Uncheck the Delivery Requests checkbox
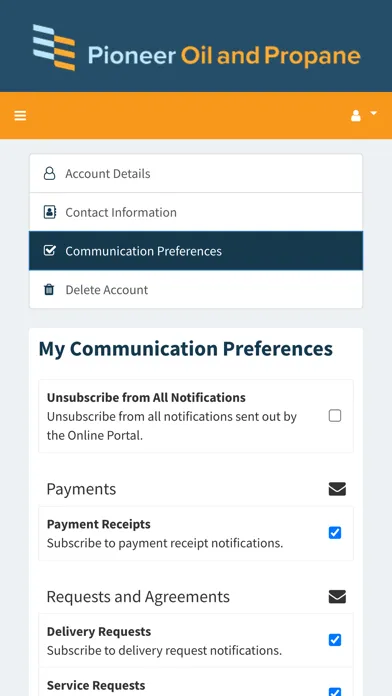 (x=335, y=640)
